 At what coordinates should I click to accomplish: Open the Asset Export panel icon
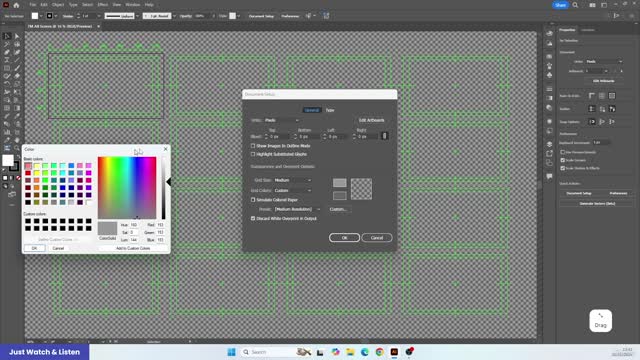click(549, 153)
